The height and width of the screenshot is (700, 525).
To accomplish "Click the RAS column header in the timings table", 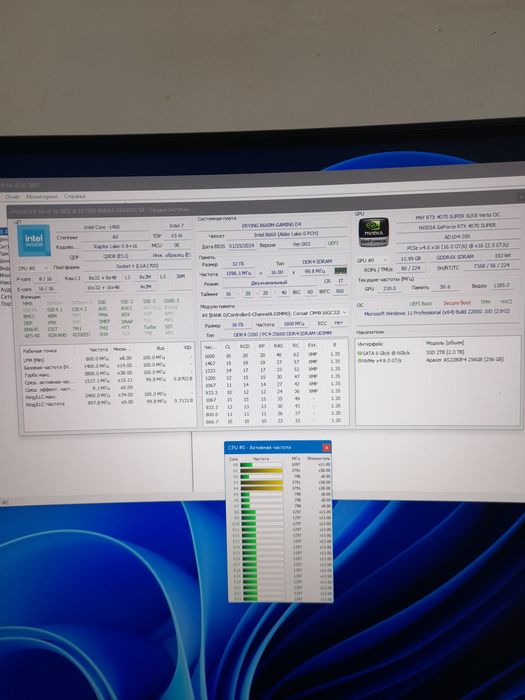I will point(279,346).
